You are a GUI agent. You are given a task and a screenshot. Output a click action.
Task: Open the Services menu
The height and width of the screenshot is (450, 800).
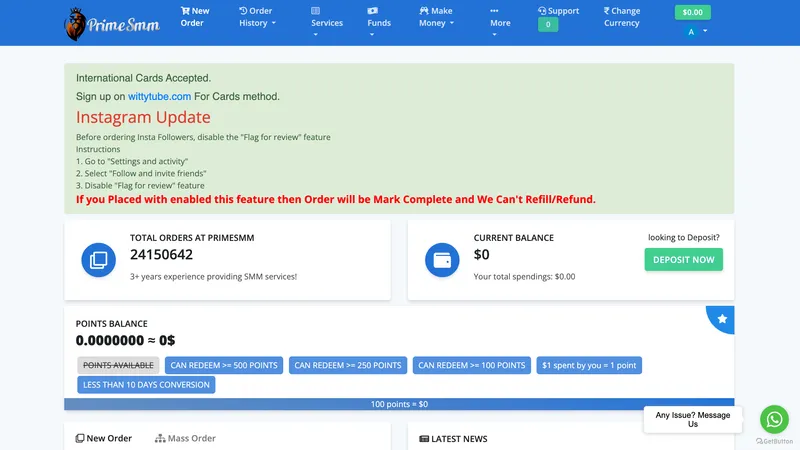pos(327,22)
